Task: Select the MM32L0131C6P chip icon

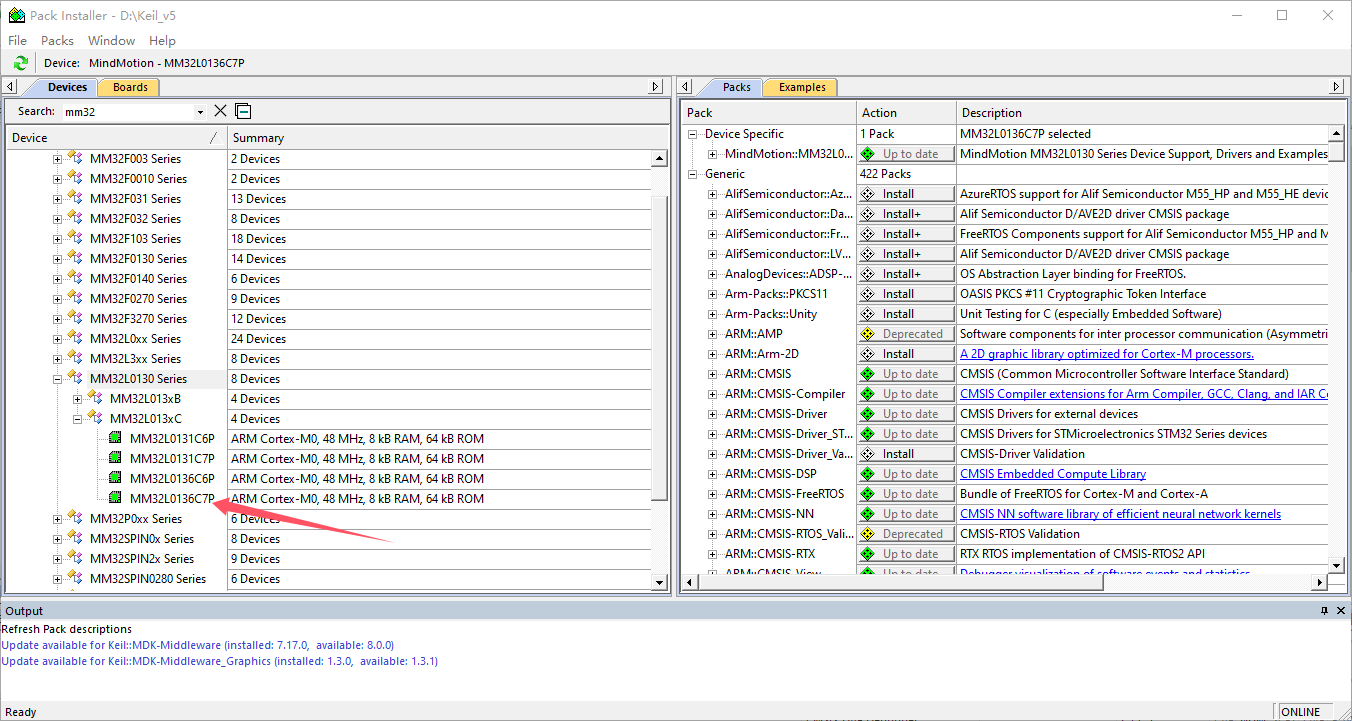Action: tap(116, 439)
